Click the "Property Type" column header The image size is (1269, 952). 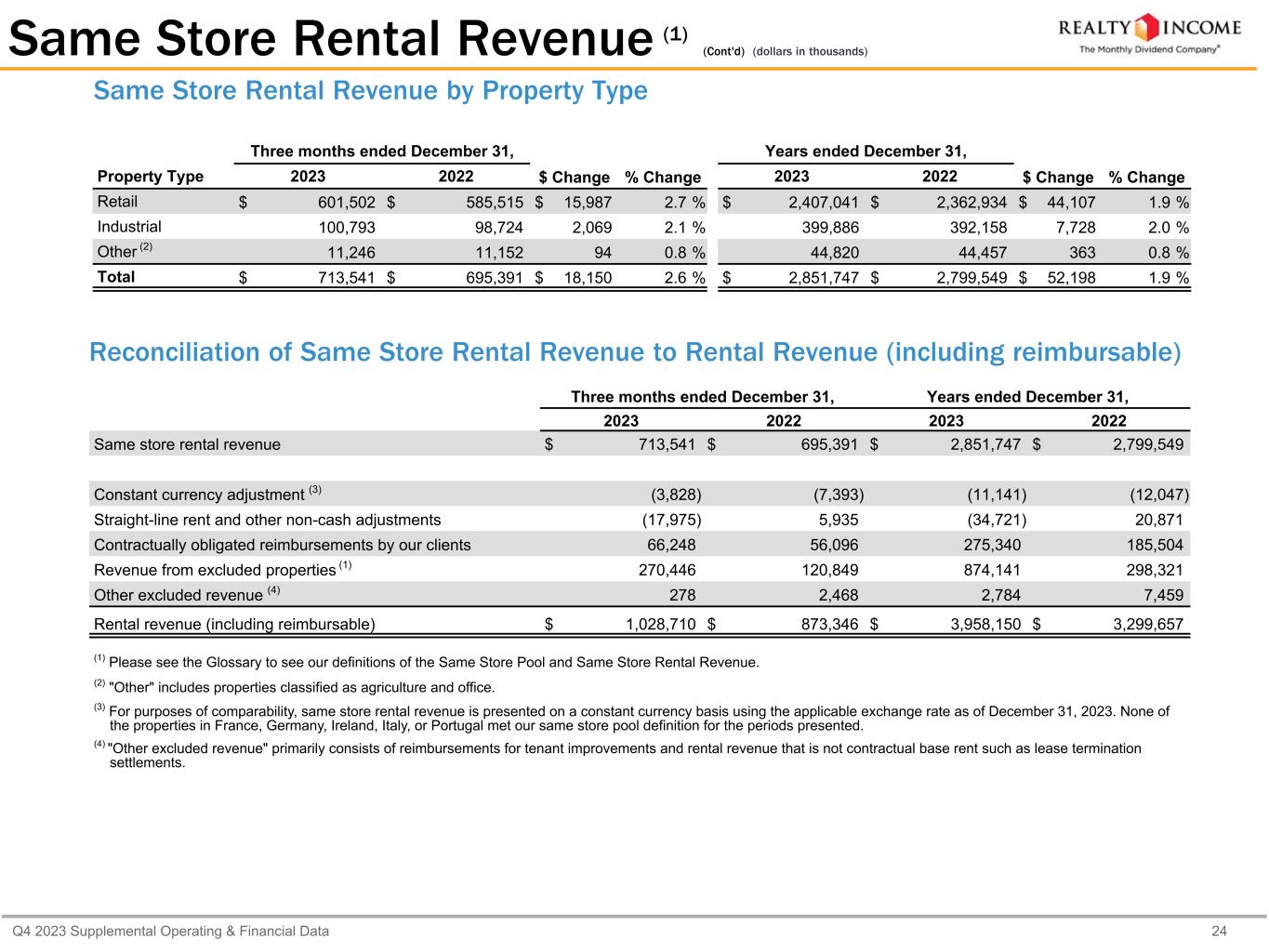click(x=150, y=177)
